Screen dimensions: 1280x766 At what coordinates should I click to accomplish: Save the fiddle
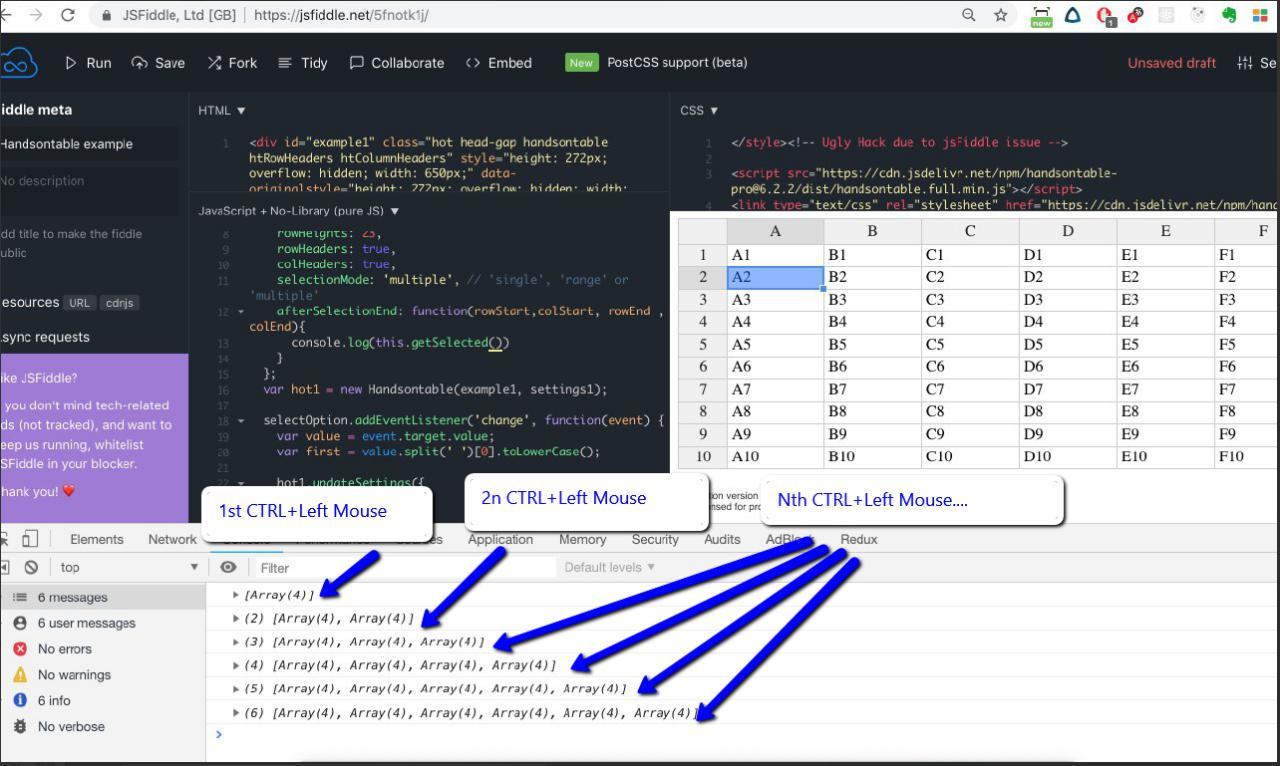158,63
